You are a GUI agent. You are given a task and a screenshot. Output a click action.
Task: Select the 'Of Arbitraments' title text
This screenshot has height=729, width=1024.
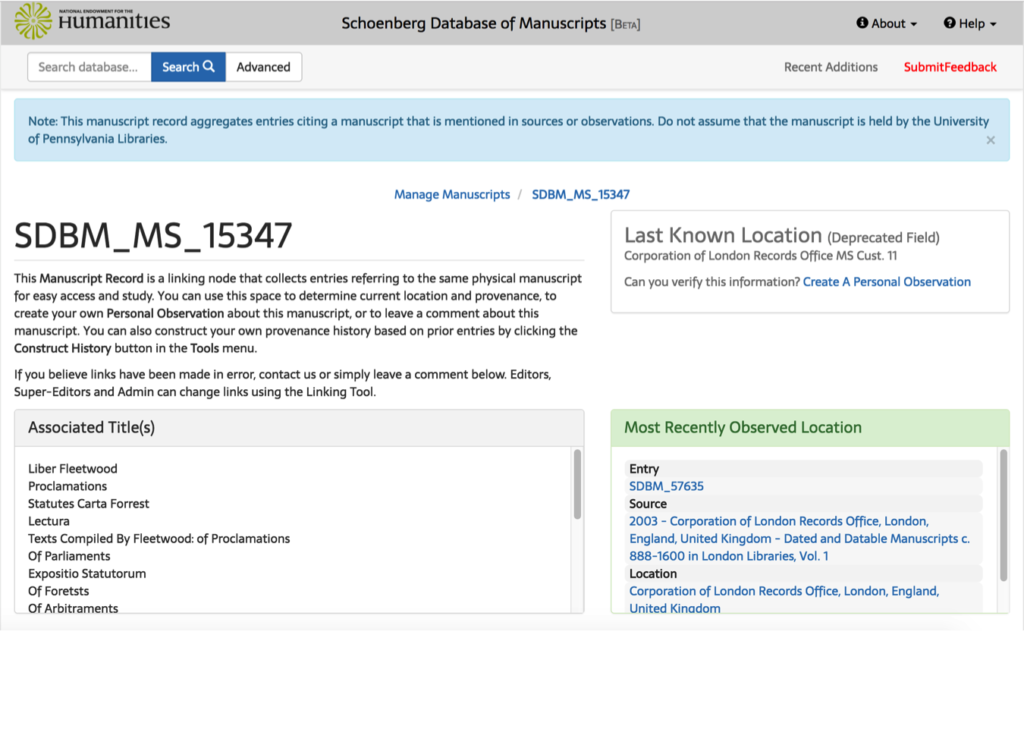(72, 608)
